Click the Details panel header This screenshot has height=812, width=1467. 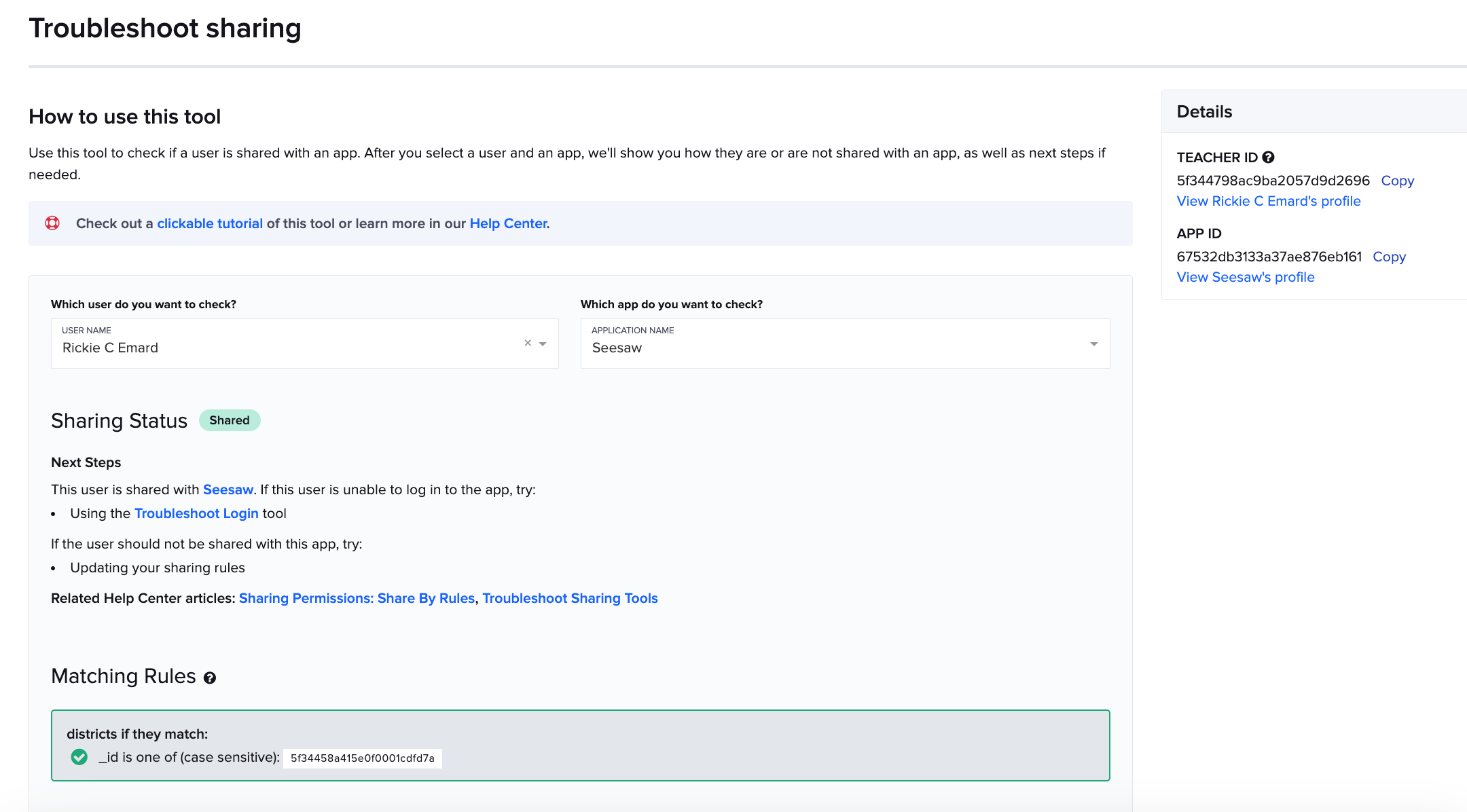tap(1314, 111)
